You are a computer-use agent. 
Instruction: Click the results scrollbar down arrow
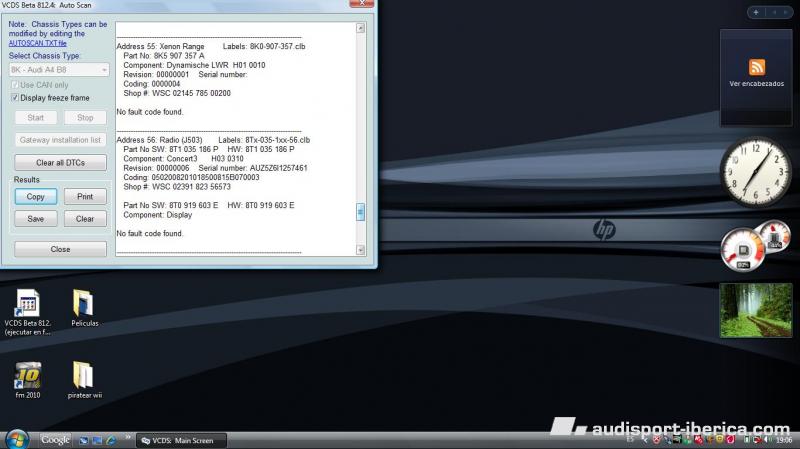360,250
